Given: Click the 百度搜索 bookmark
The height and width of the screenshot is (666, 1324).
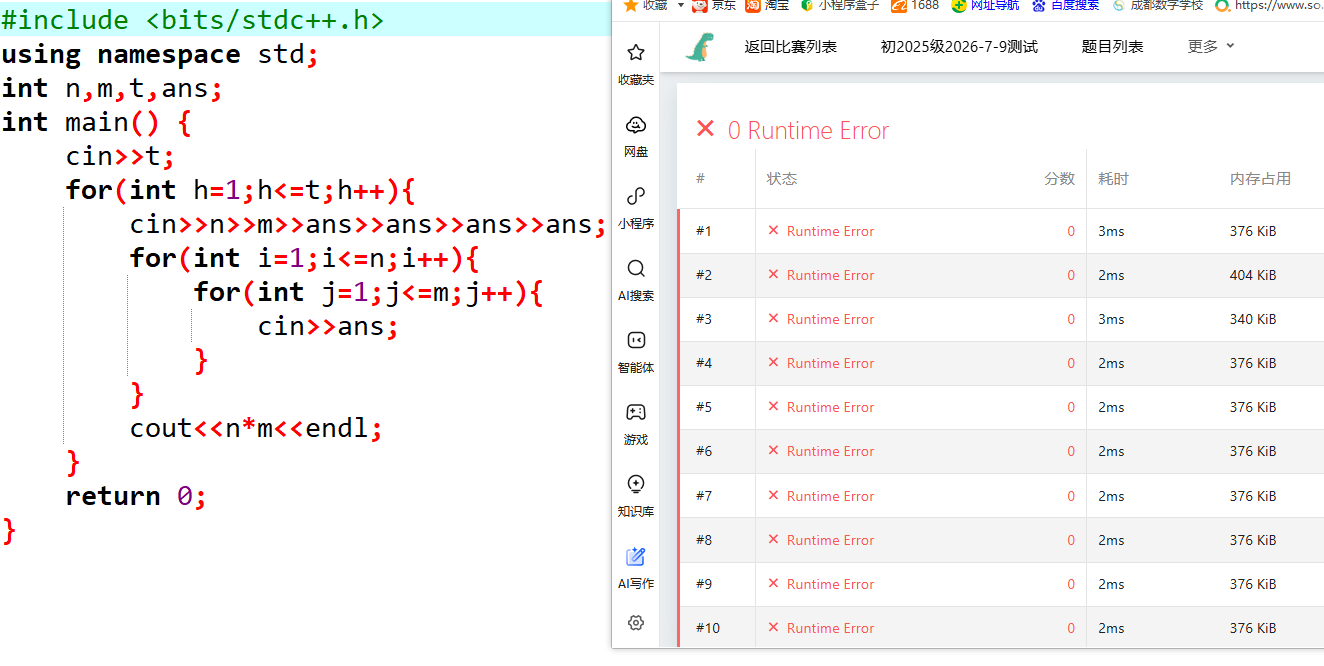Looking at the screenshot, I should [x=1066, y=5].
